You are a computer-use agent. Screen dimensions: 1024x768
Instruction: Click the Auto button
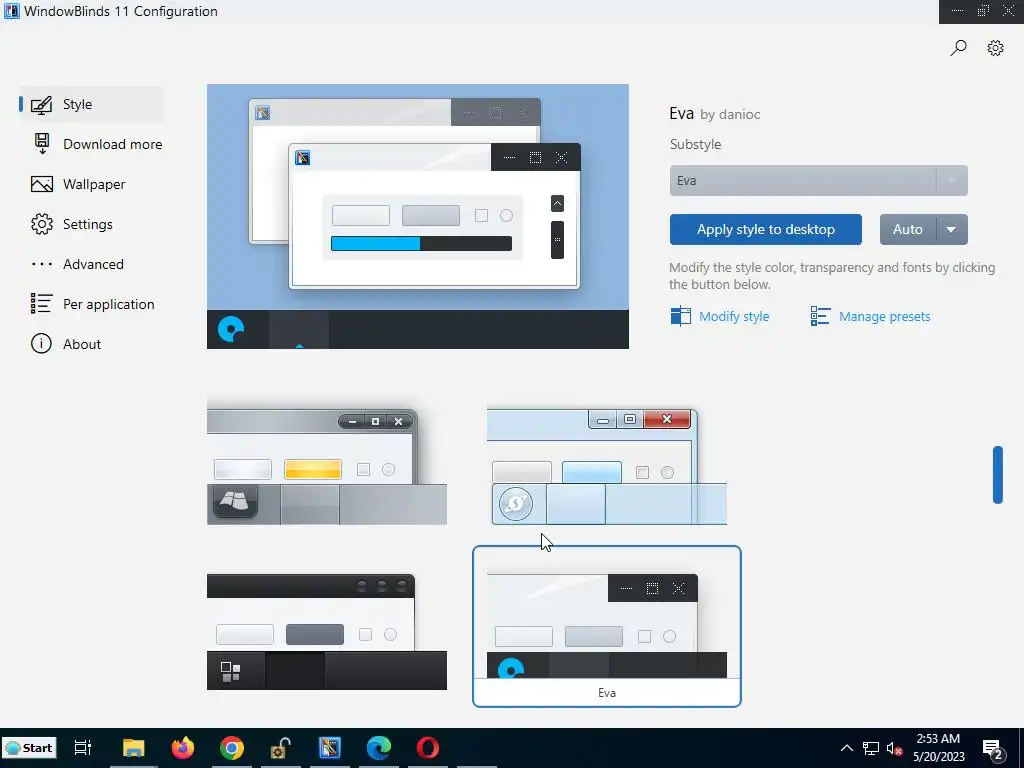coord(908,229)
